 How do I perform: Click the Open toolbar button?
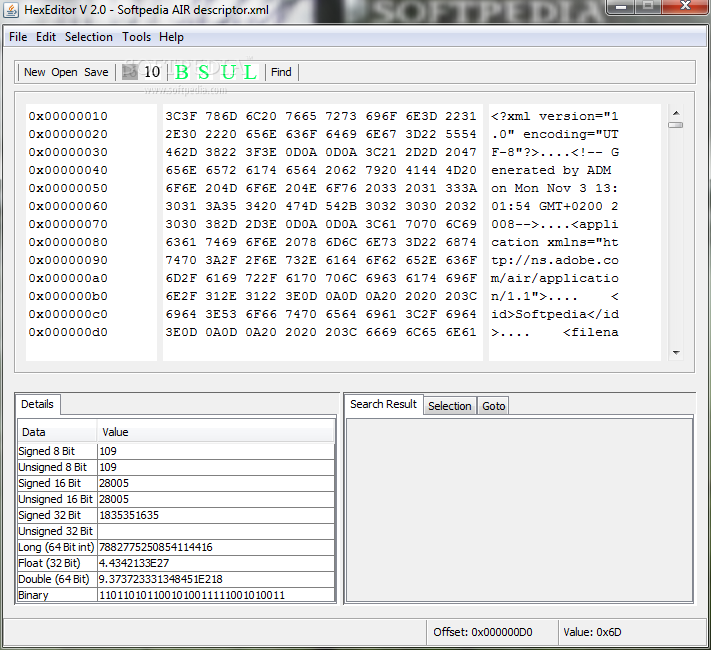coord(64,72)
